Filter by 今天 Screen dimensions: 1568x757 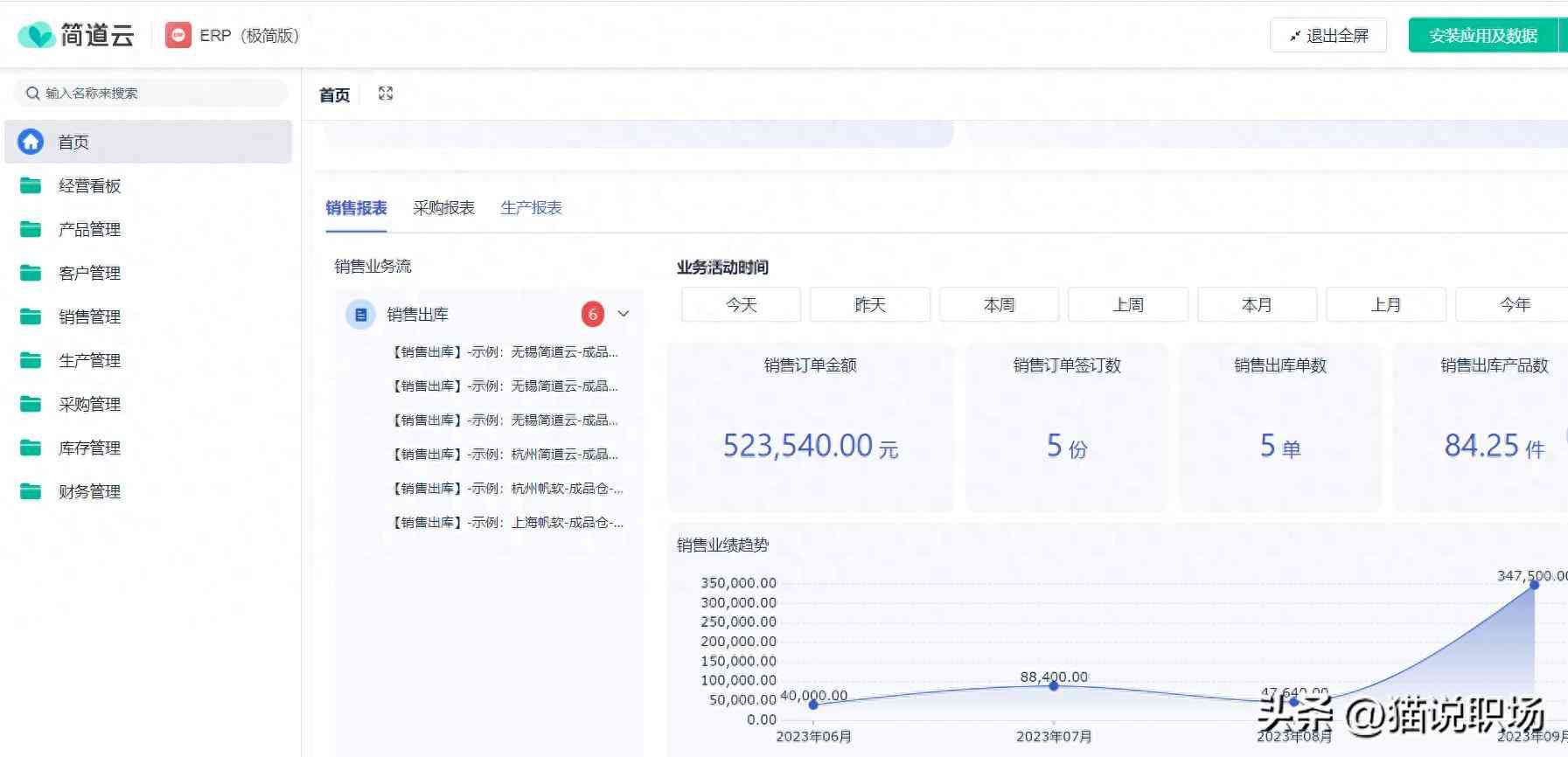741,305
